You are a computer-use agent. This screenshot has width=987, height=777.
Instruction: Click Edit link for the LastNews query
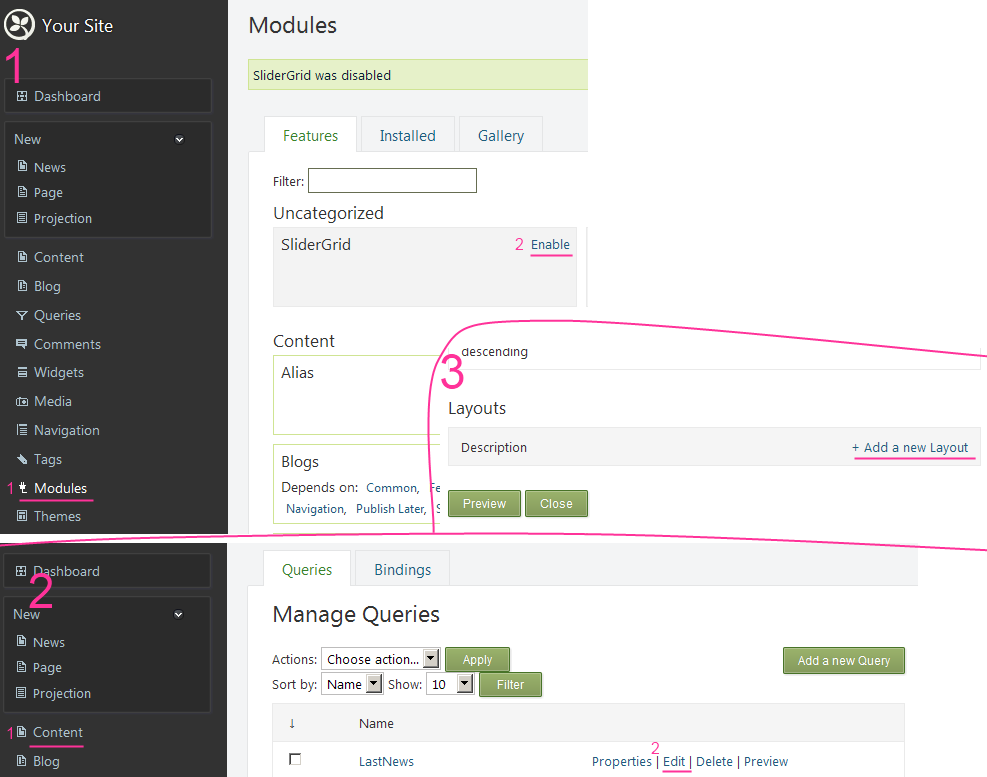pos(674,761)
